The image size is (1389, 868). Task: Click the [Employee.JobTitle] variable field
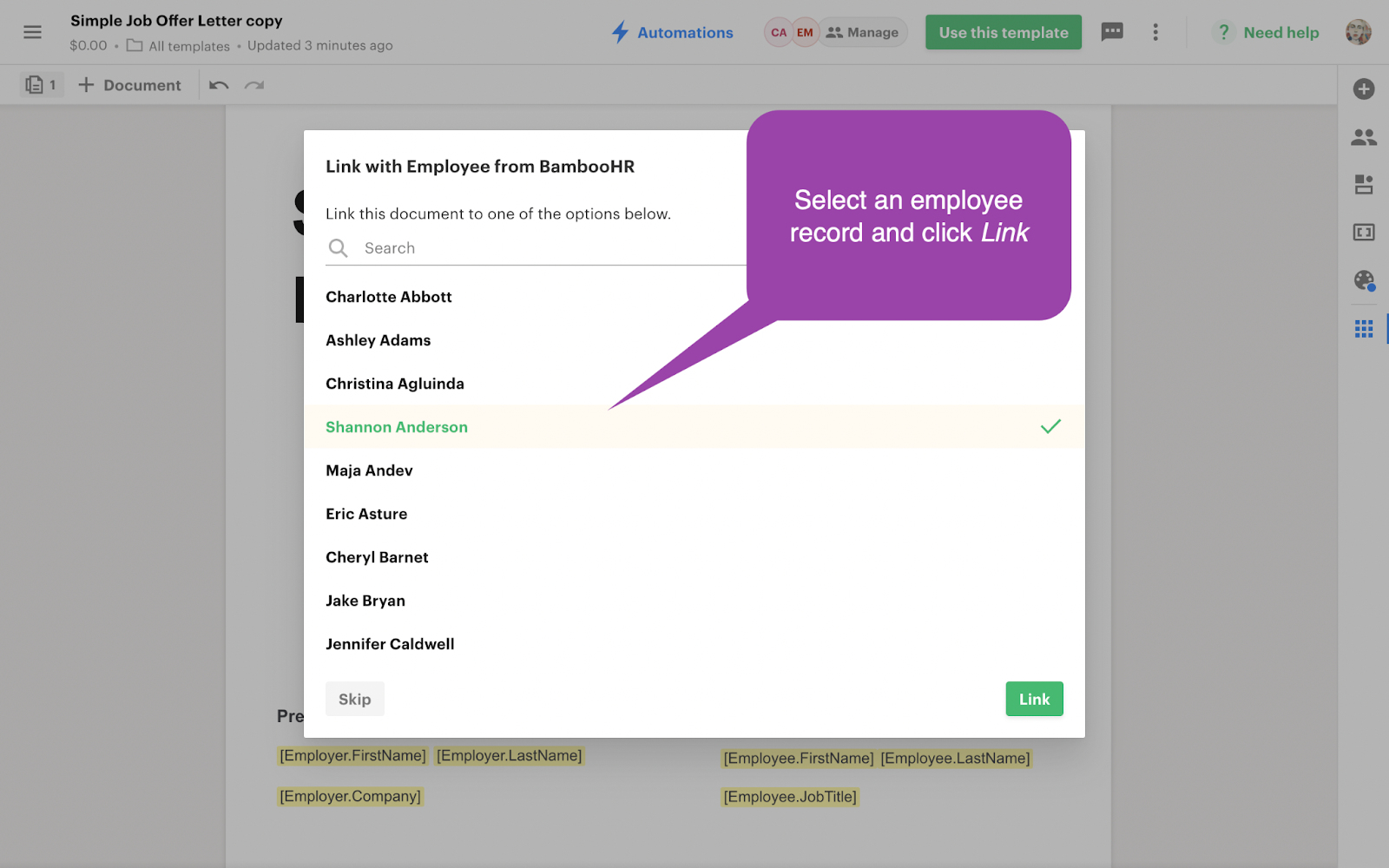(x=790, y=797)
